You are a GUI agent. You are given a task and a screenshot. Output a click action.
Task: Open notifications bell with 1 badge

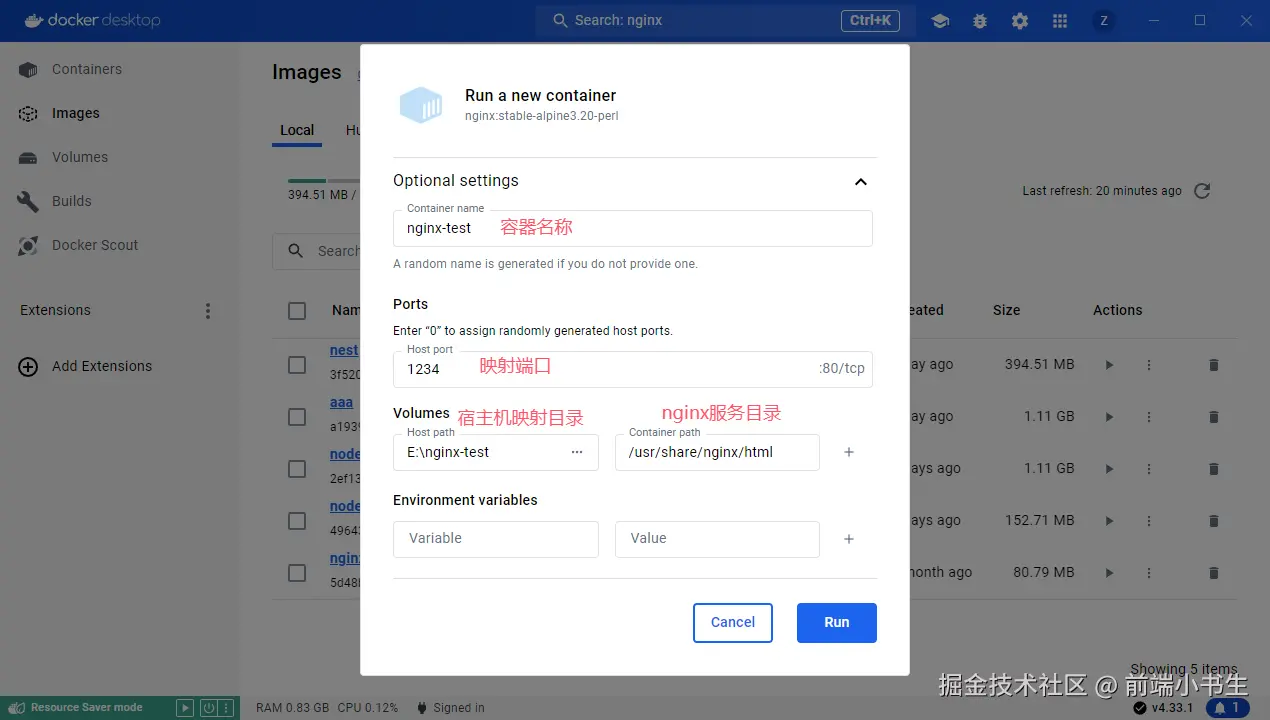(1228, 708)
